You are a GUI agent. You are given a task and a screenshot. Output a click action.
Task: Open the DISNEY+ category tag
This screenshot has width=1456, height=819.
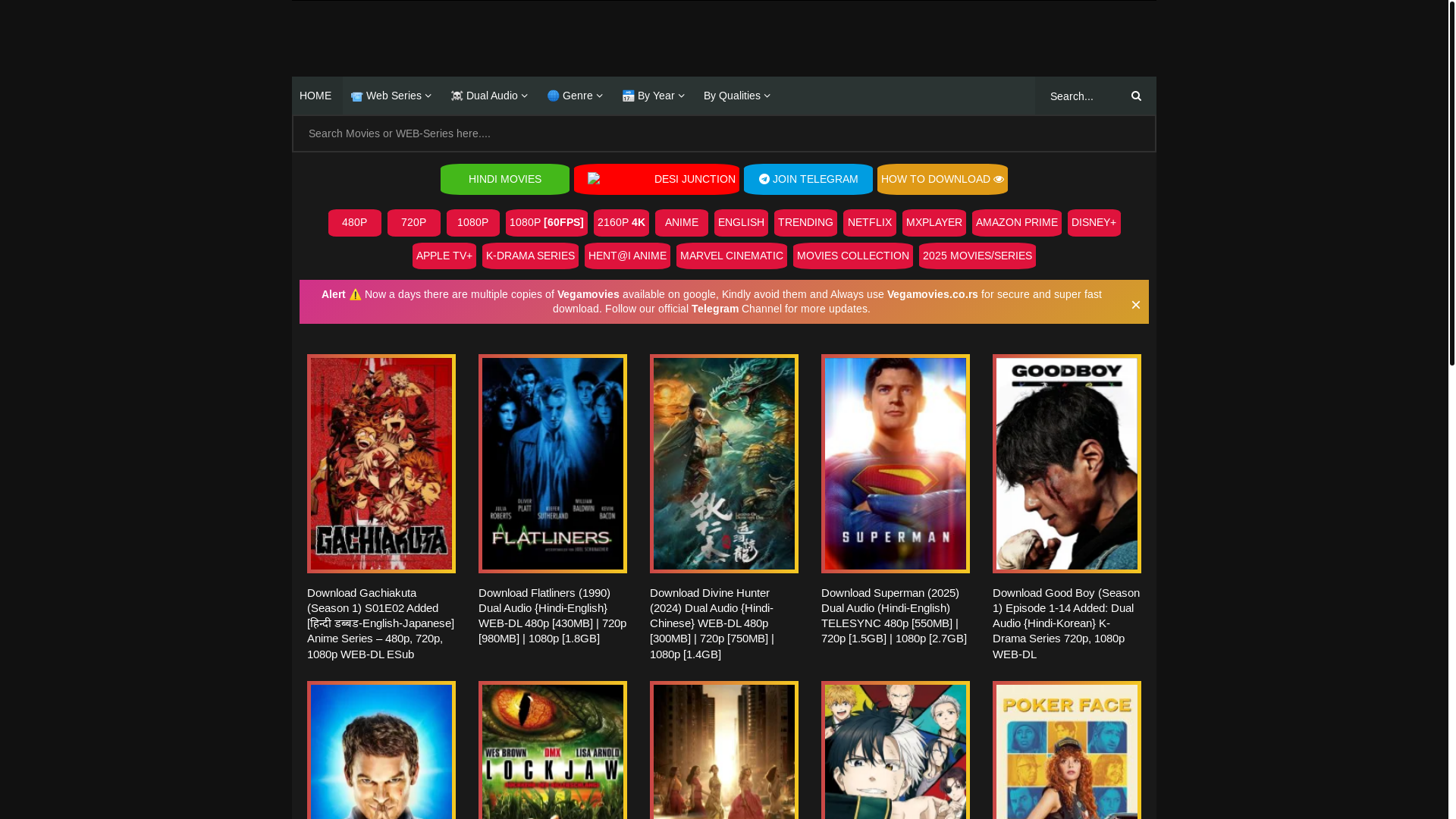pyautogui.click(x=1094, y=223)
